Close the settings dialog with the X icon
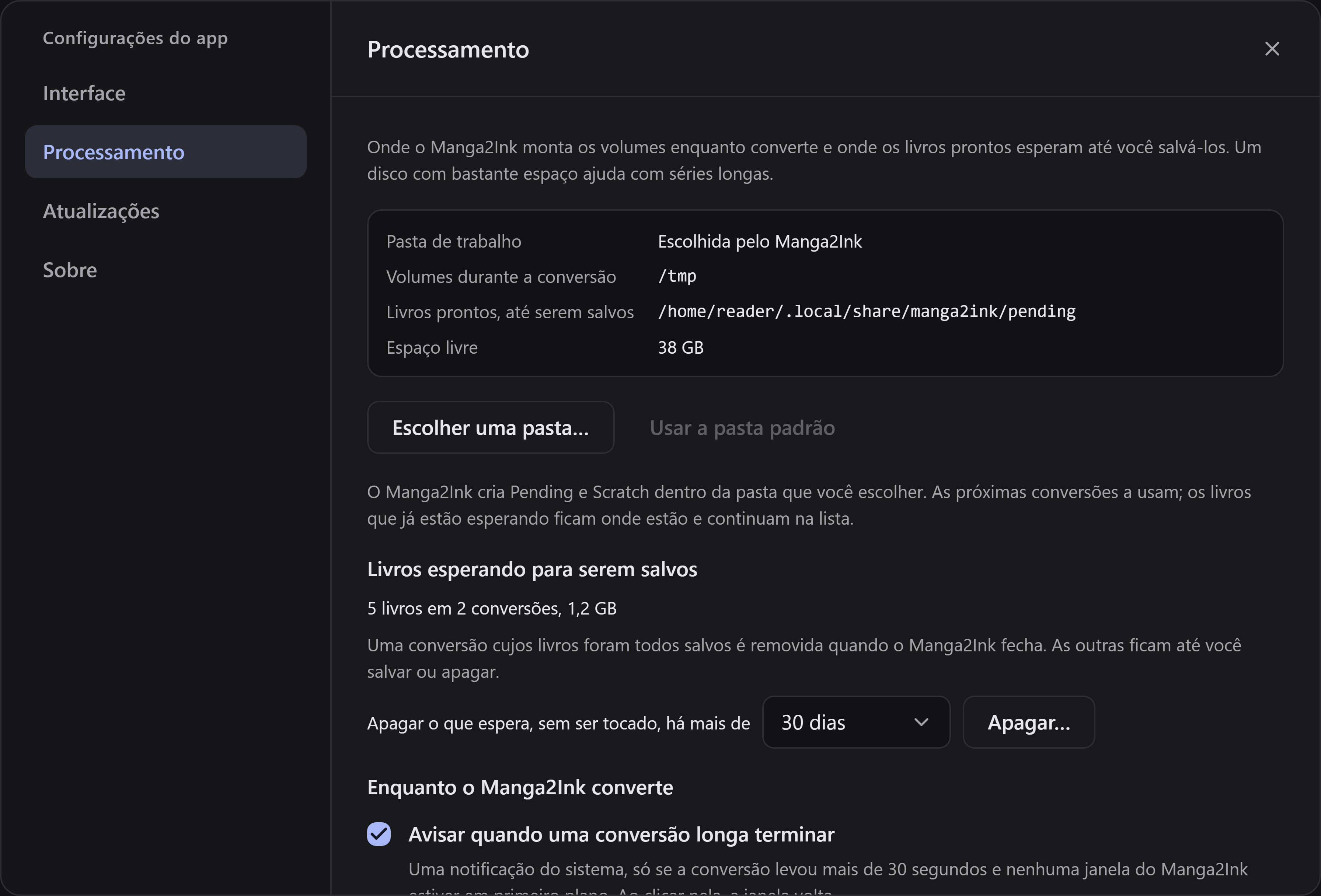This screenshot has height=896, width=1321. click(x=1272, y=49)
